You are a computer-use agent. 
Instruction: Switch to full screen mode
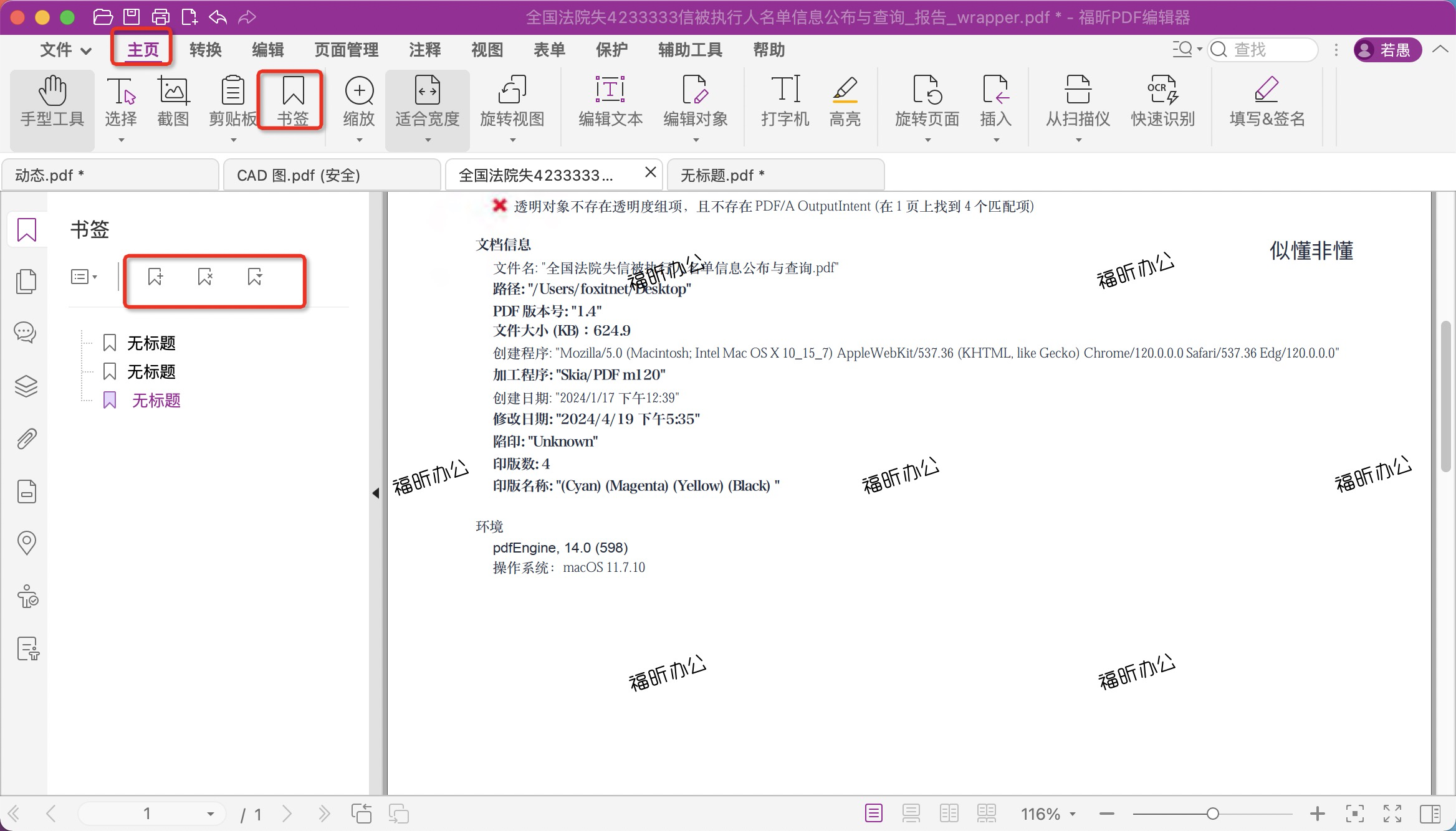1392,814
